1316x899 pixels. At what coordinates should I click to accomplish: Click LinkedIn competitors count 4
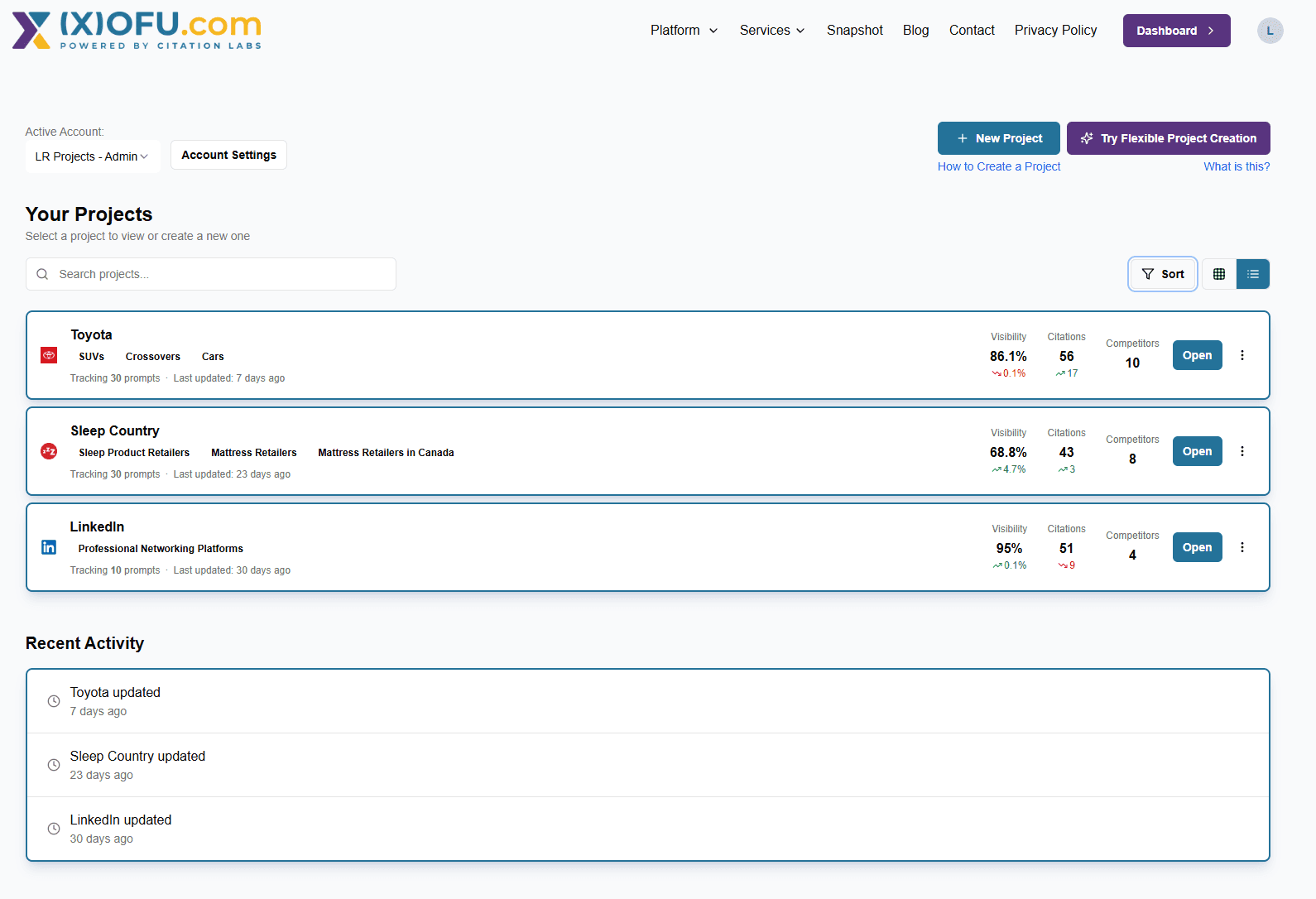pos(1132,555)
